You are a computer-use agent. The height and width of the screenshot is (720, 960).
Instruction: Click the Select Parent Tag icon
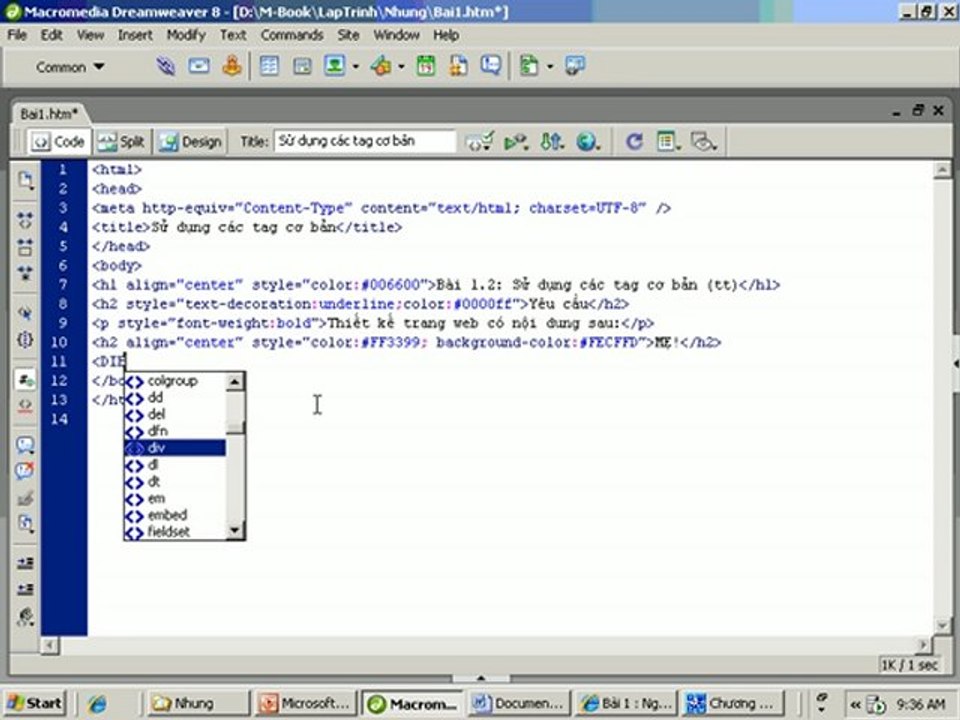tap(25, 313)
